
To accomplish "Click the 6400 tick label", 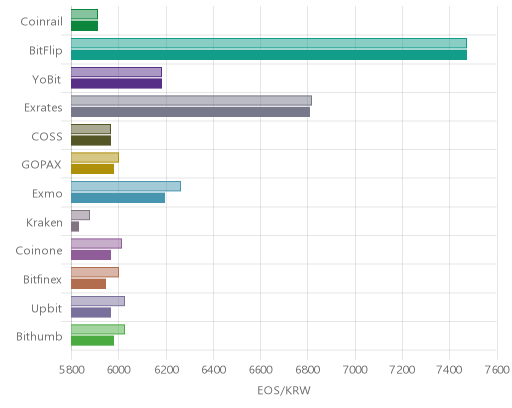I will (x=213, y=370).
